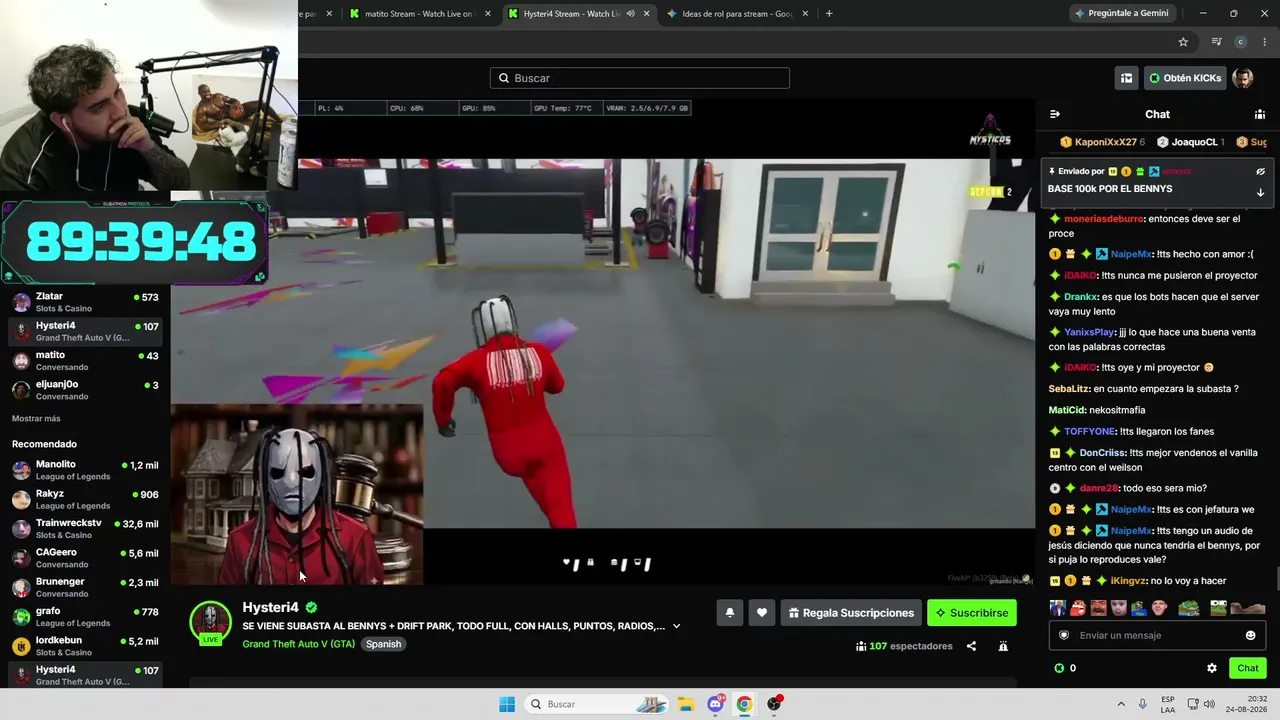Click Mostrar más in sidebar
The image size is (1280, 720).
click(x=36, y=419)
